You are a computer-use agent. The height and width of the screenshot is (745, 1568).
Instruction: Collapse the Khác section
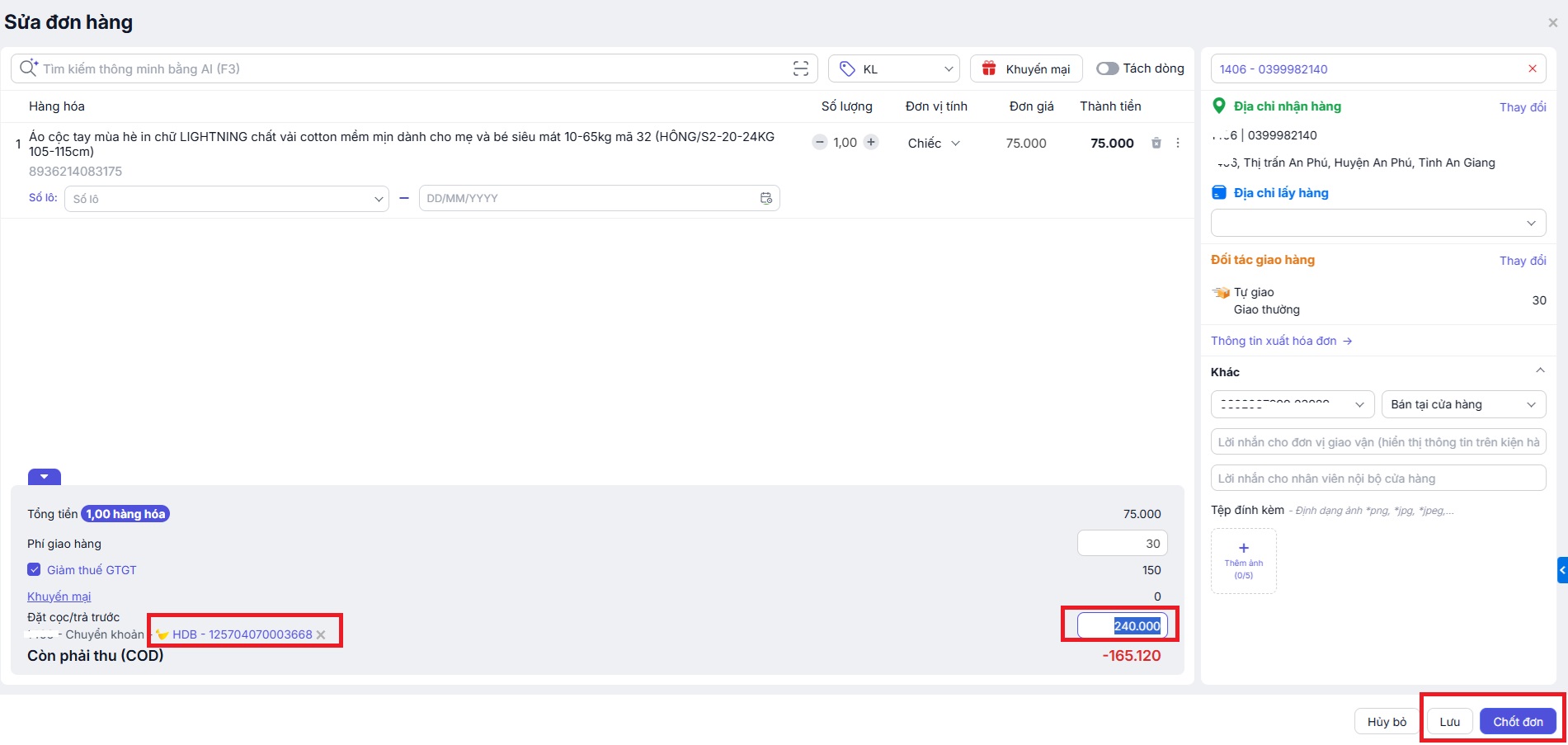click(x=1540, y=371)
